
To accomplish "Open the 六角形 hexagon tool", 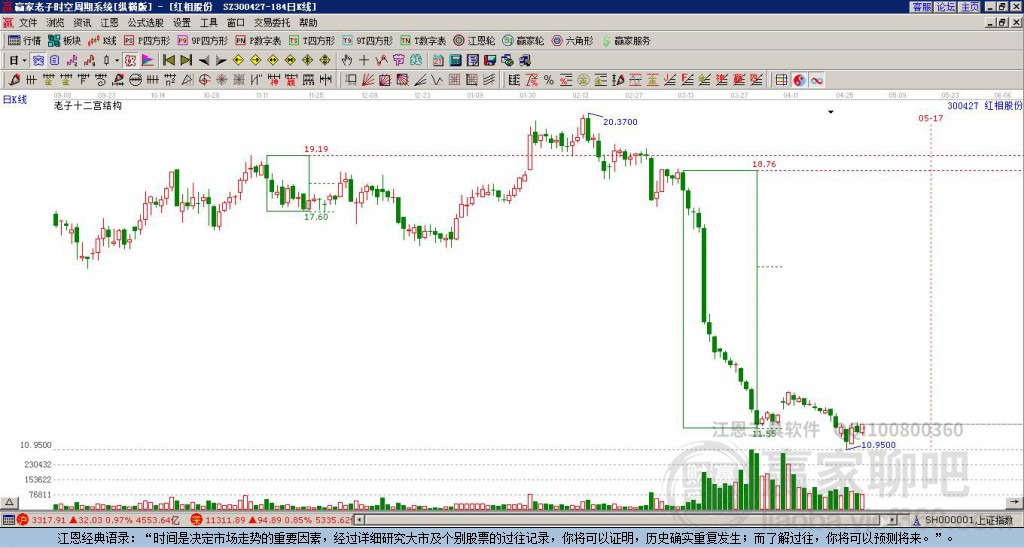I will pos(573,40).
